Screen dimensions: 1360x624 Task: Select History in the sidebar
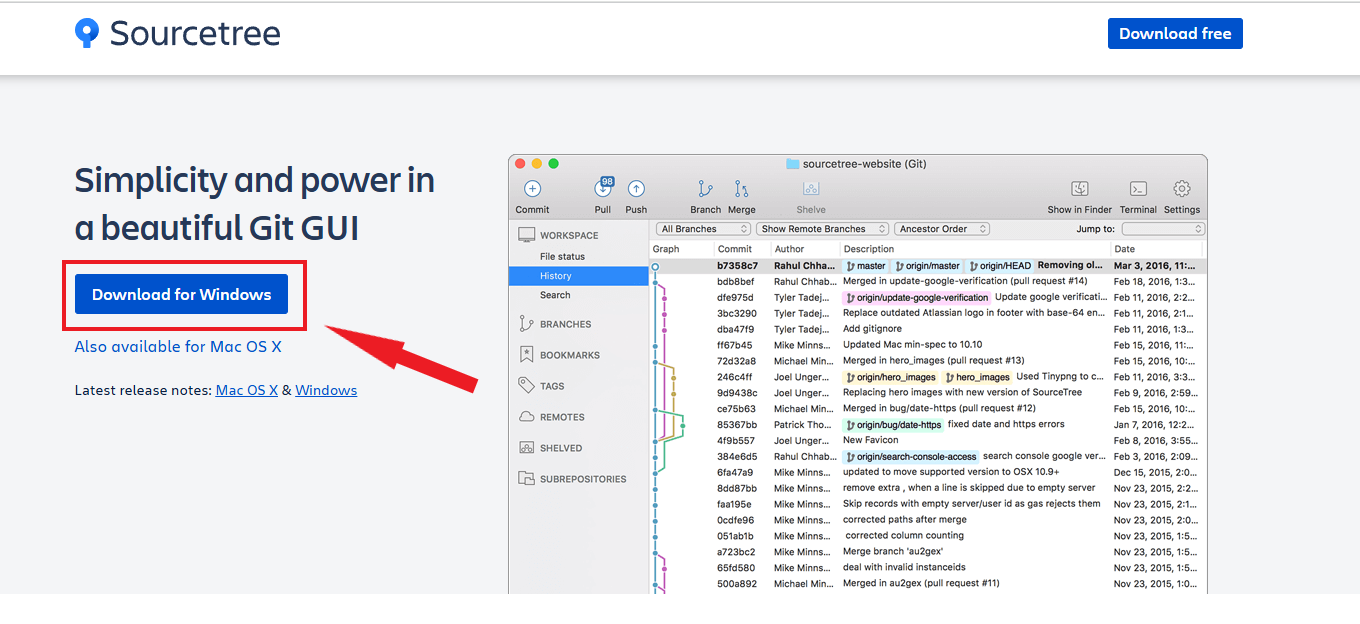click(x=579, y=276)
